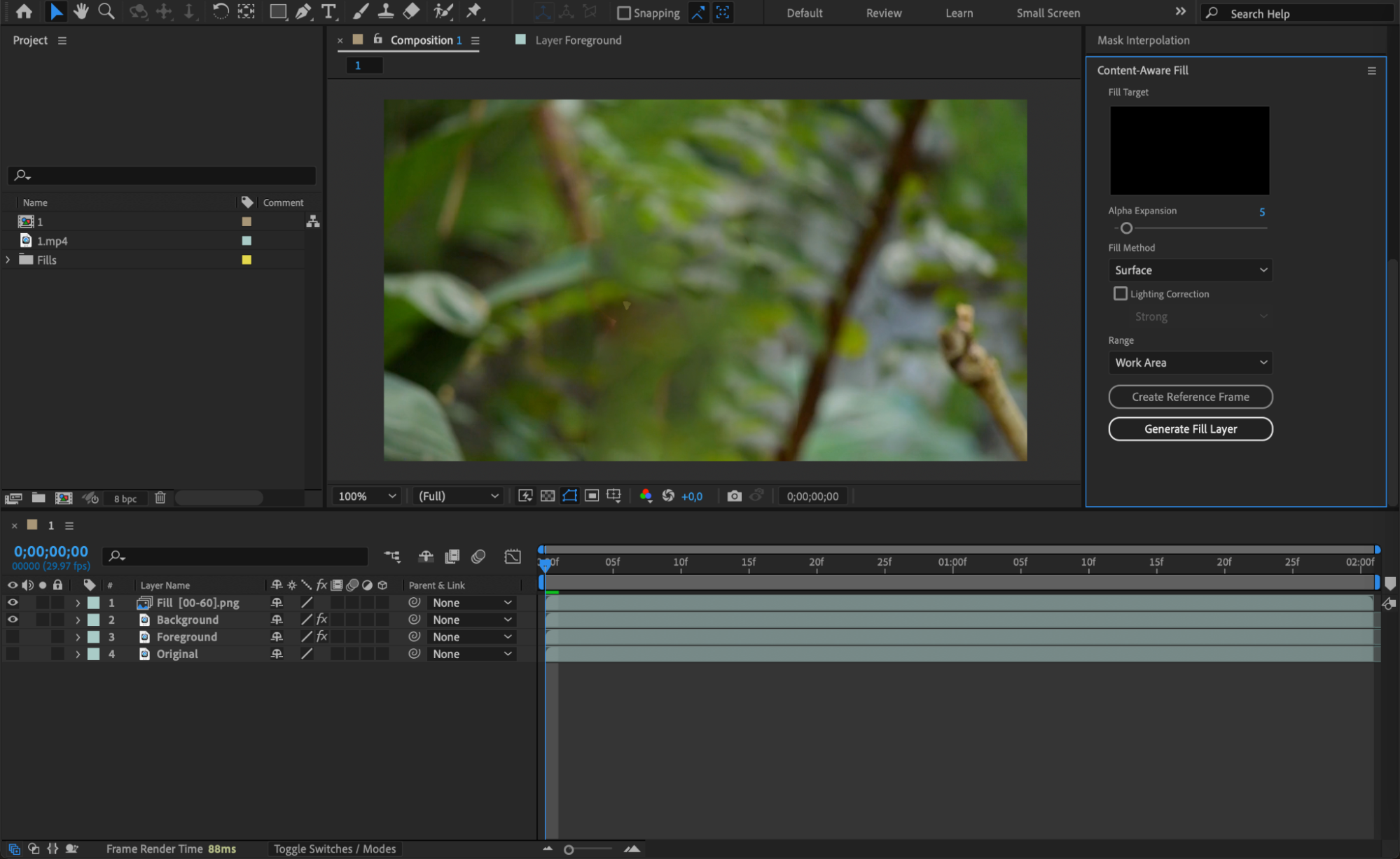The width and height of the screenshot is (1400, 859).
Task: Enable the Lighting Correction checkbox
Action: [1121, 294]
